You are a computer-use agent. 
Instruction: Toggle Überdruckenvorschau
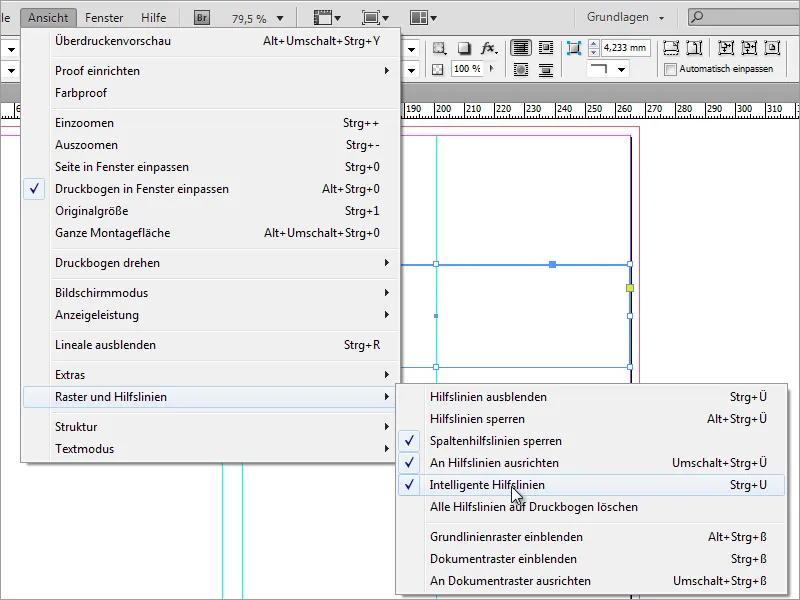tap(211, 41)
